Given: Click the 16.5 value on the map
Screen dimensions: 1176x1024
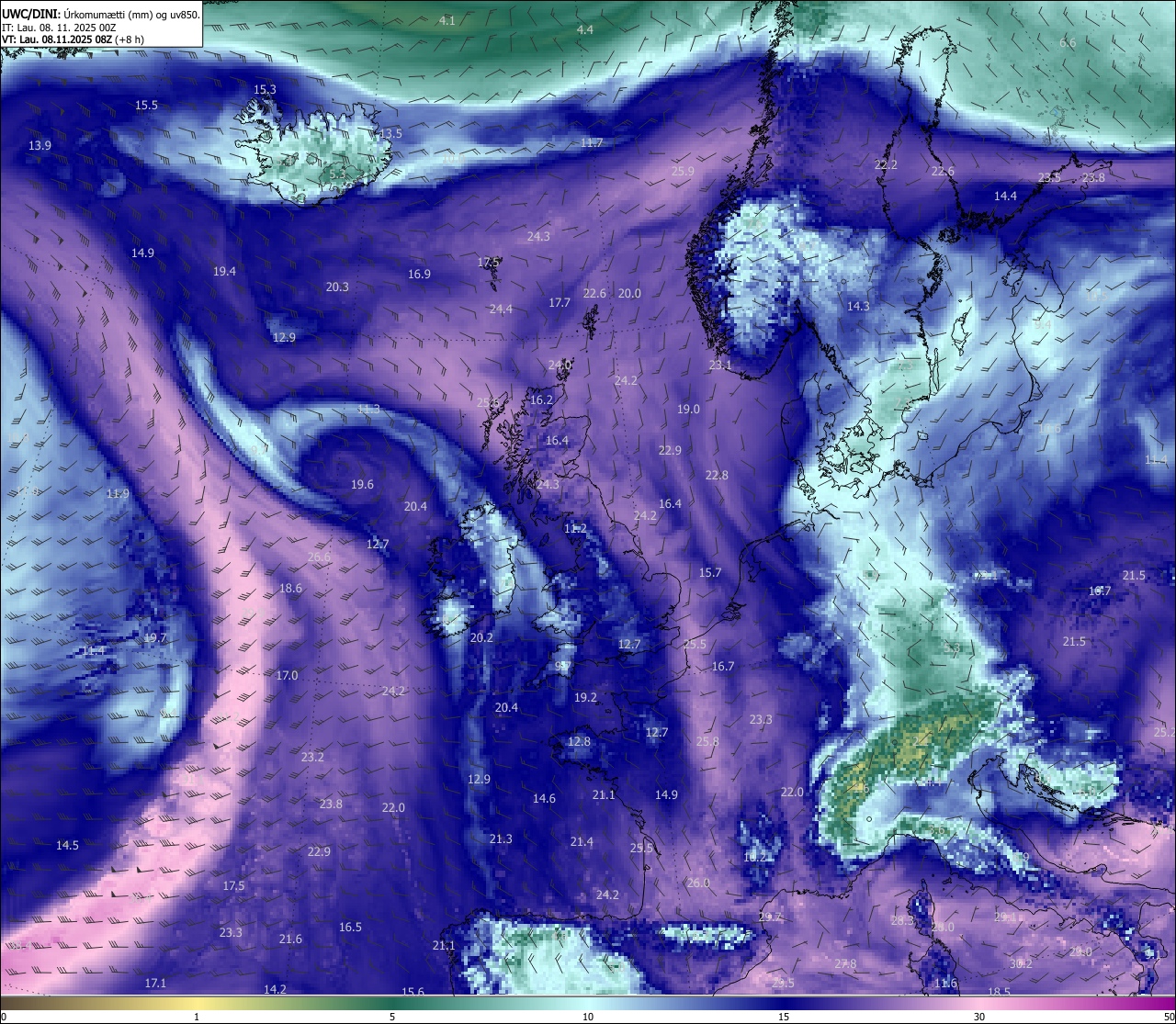Looking at the screenshot, I should pyautogui.click(x=350, y=928).
